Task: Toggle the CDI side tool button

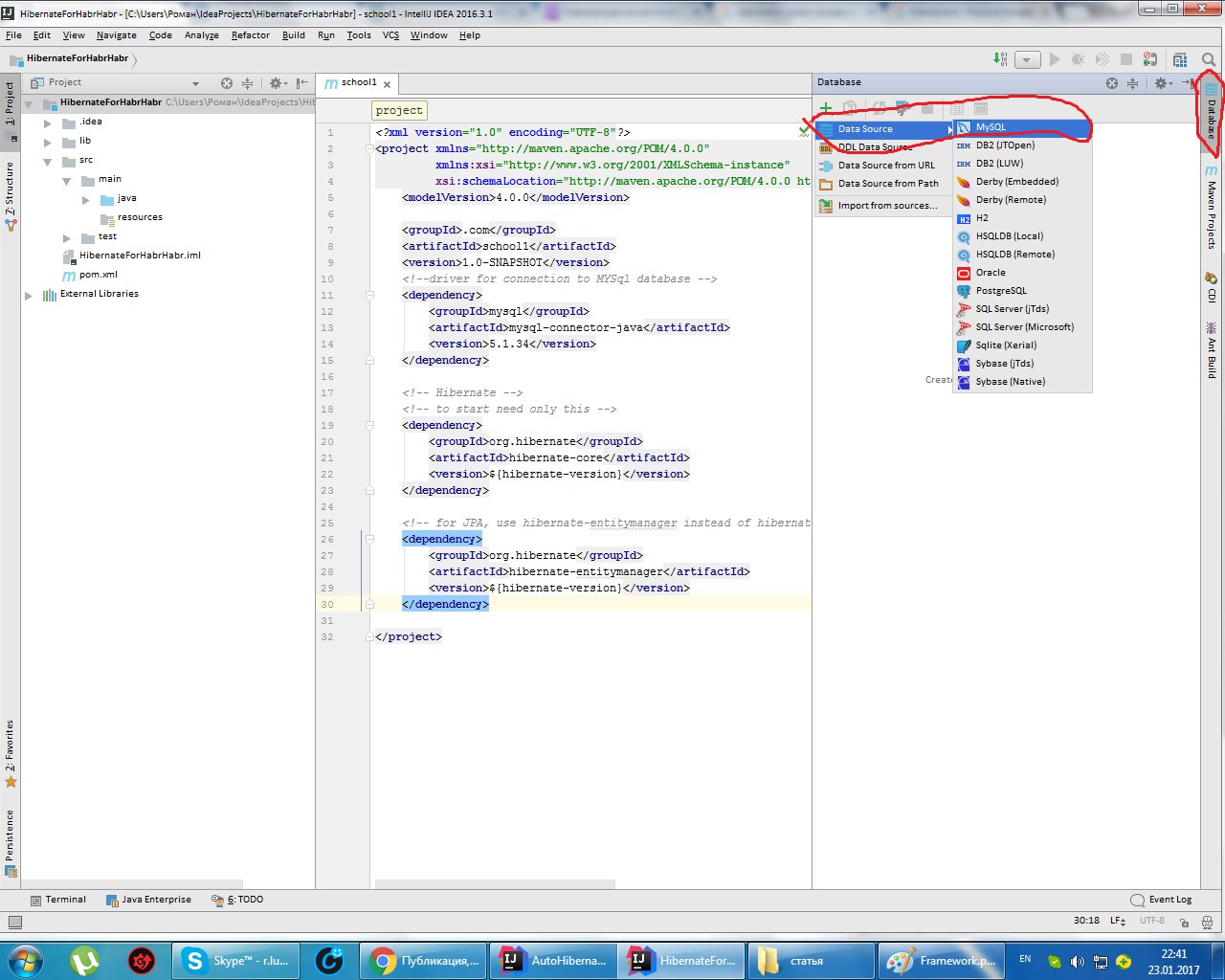Action: [x=1212, y=287]
